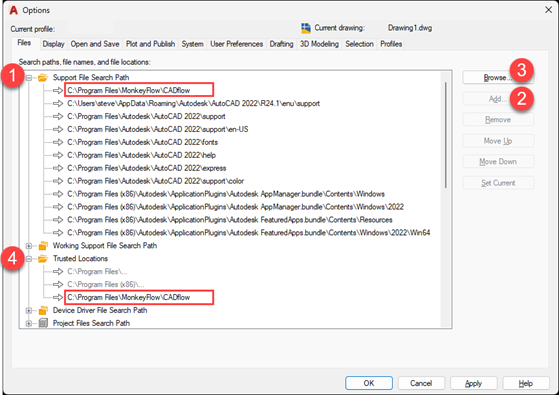Select the FeaturedApps.bundle Windows\2022\Win64 path
Viewport: 559px width, 395px height.
(248, 233)
